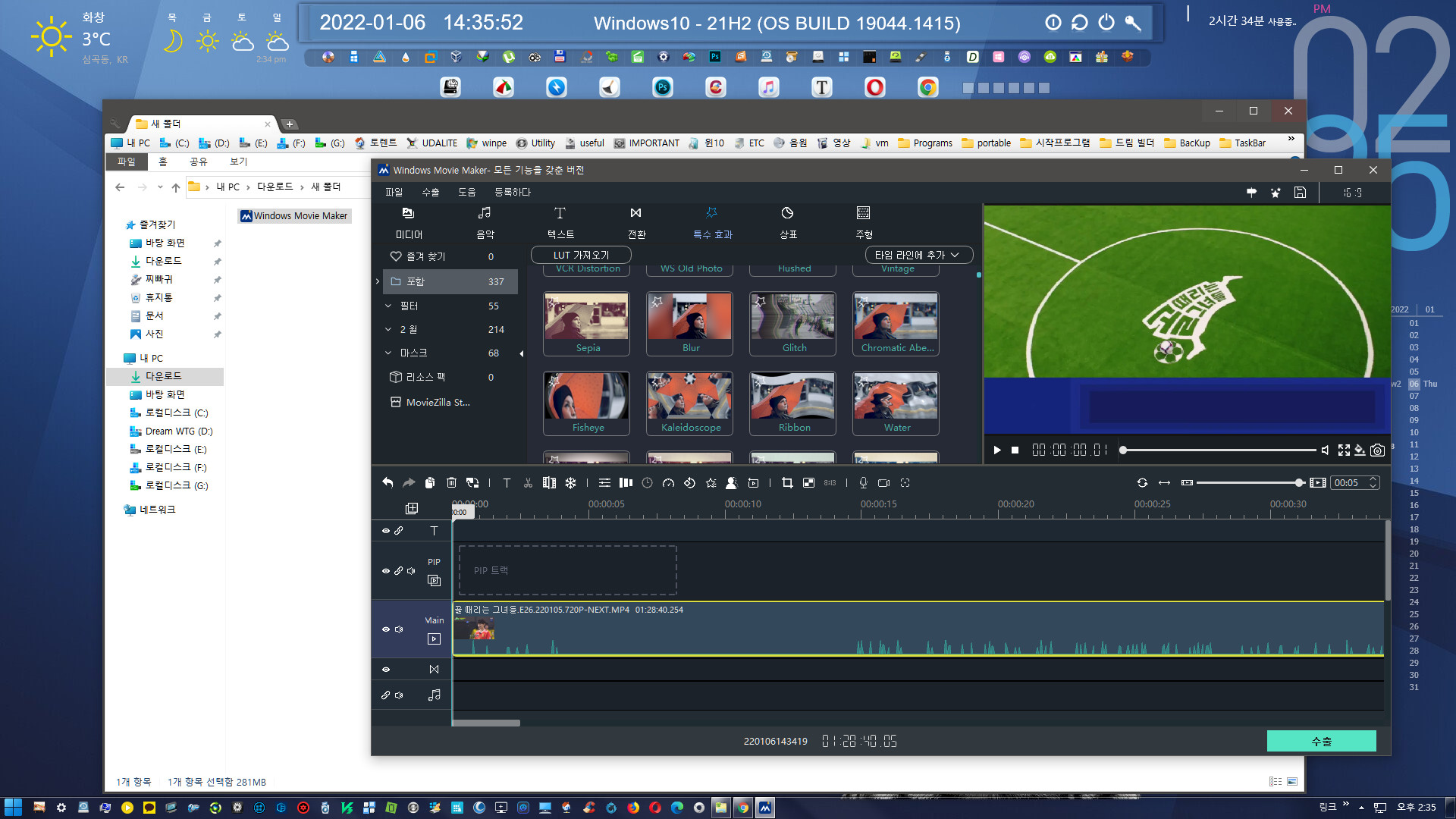Click the Crop icon in timeline toolbar
1456x819 pixels.
click(787, 482)
